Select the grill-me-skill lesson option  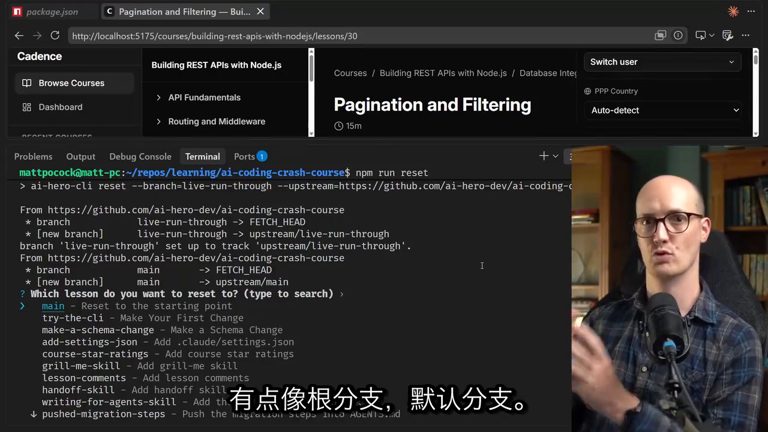[x=140, y=366]
